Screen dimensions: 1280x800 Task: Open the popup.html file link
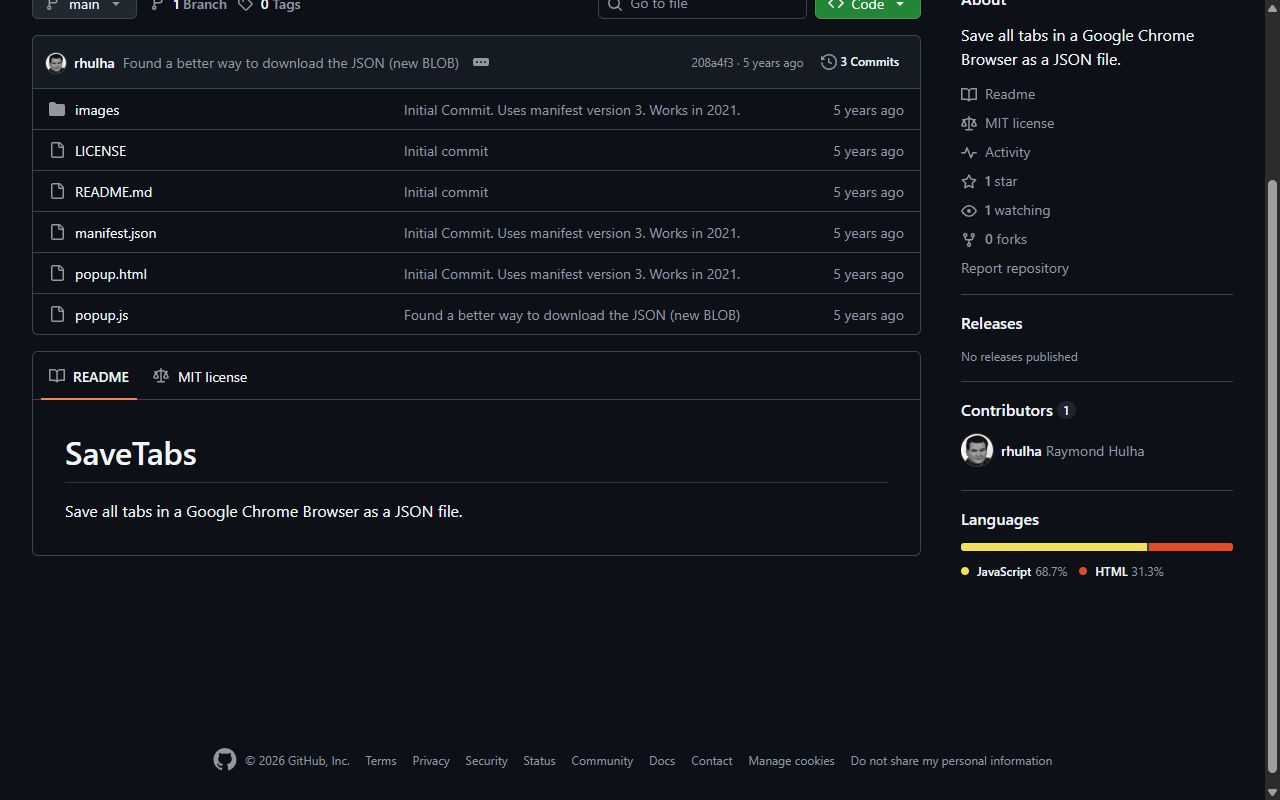pyautogui.click(x=111, y=274)
